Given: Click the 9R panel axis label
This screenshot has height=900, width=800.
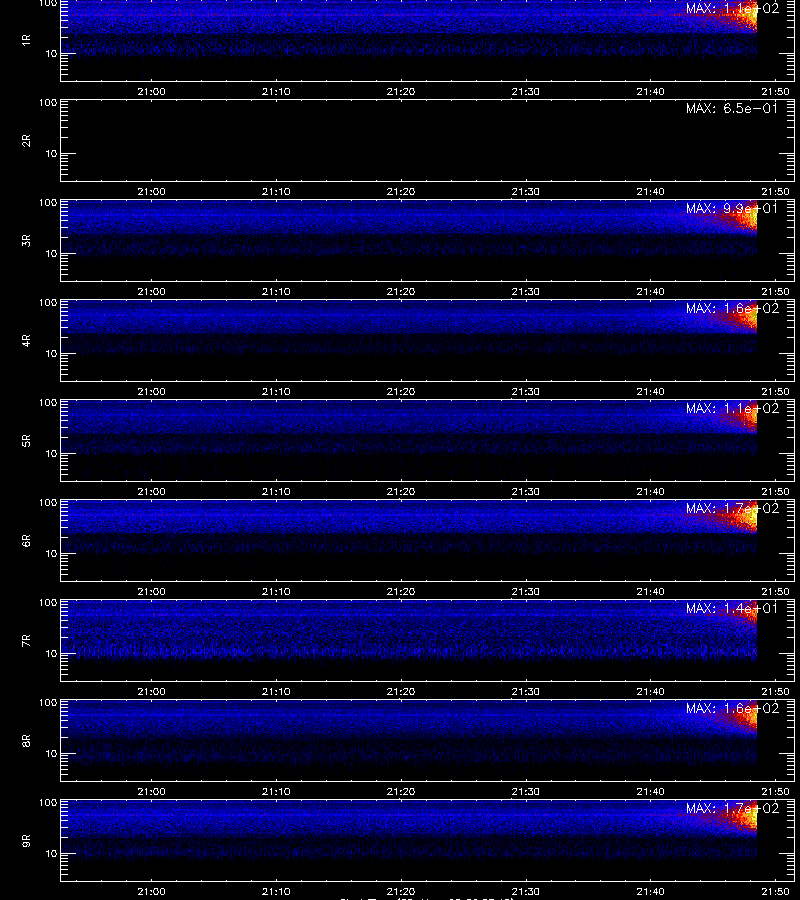Looking at the screenshot, I should point(26,841).
